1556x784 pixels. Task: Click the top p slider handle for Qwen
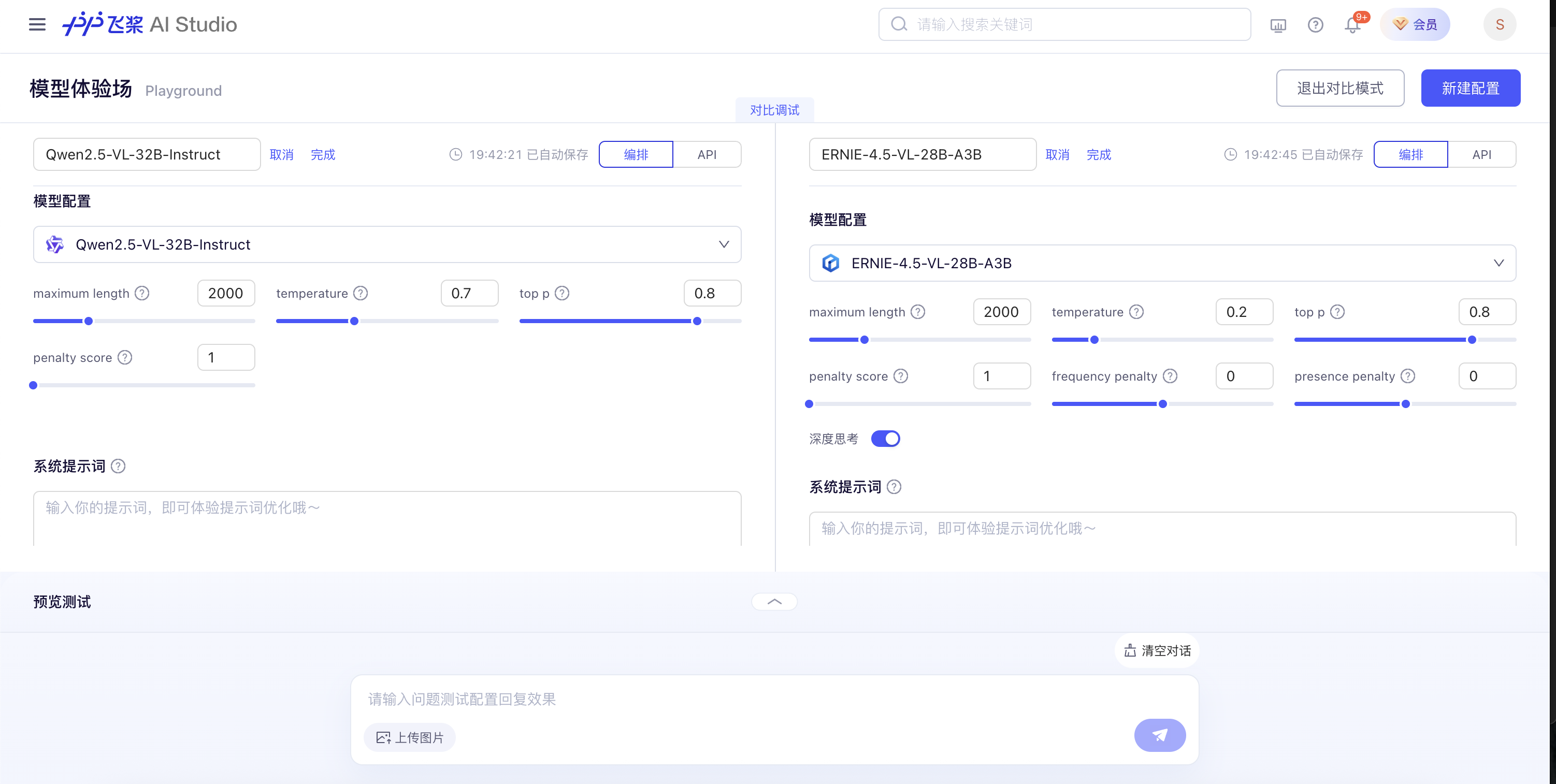pos(697,322)
